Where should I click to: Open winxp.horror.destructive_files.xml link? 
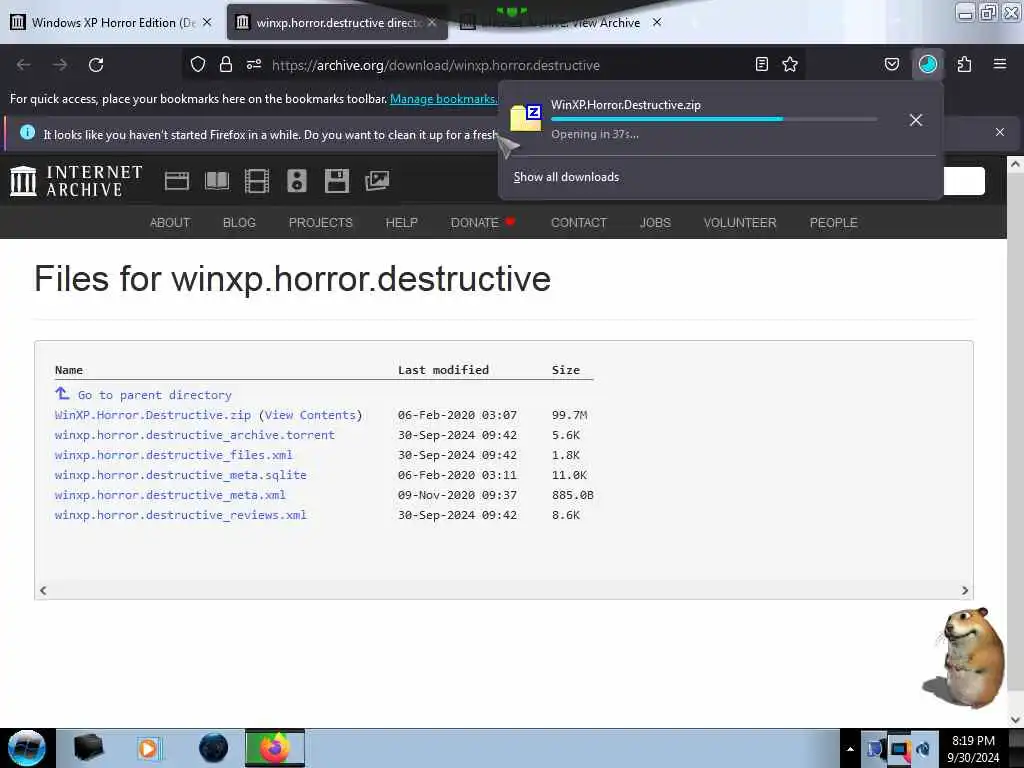point(174,455)
